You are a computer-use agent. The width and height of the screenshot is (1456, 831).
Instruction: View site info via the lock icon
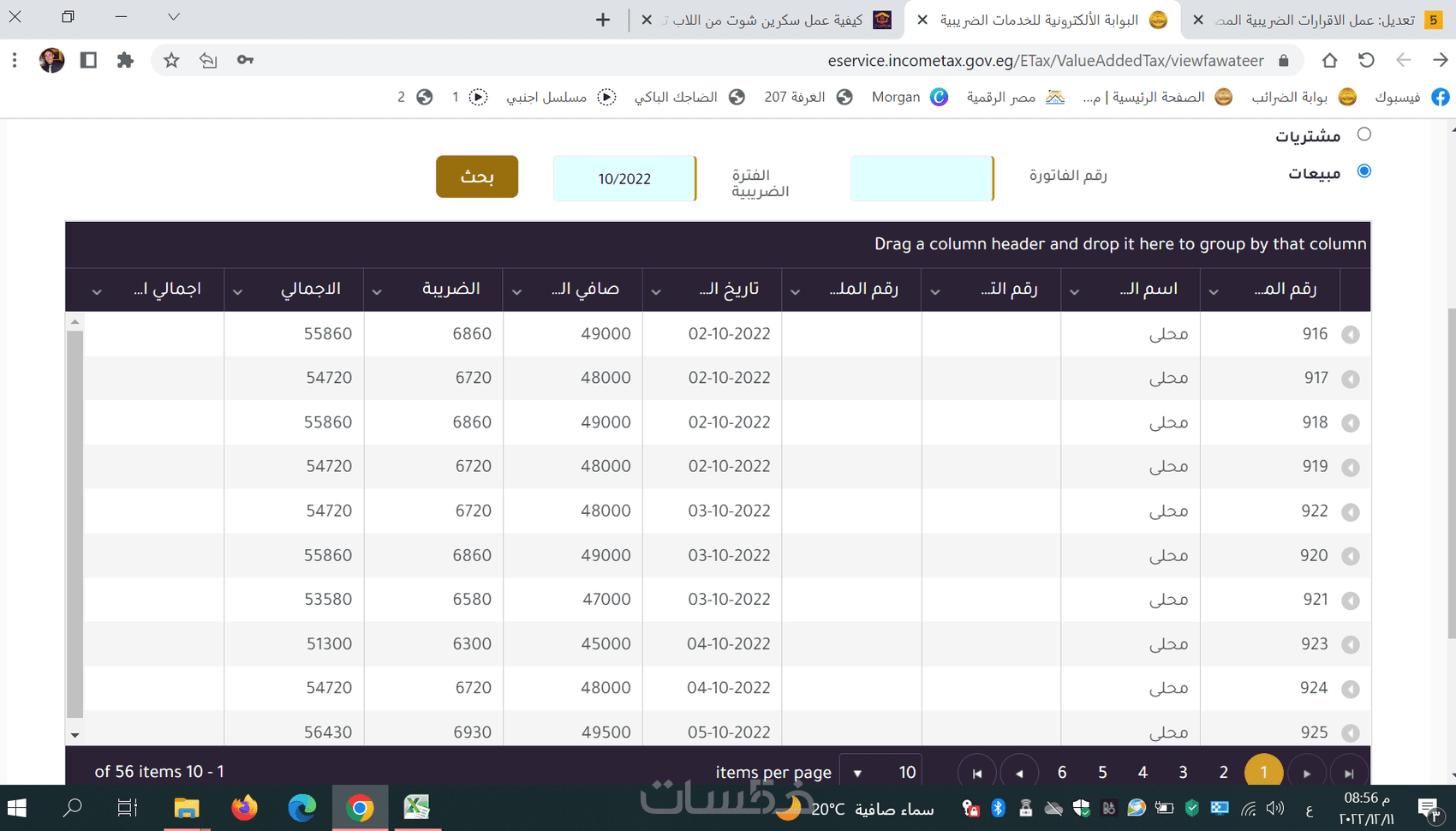click(x=1283, y=60)
